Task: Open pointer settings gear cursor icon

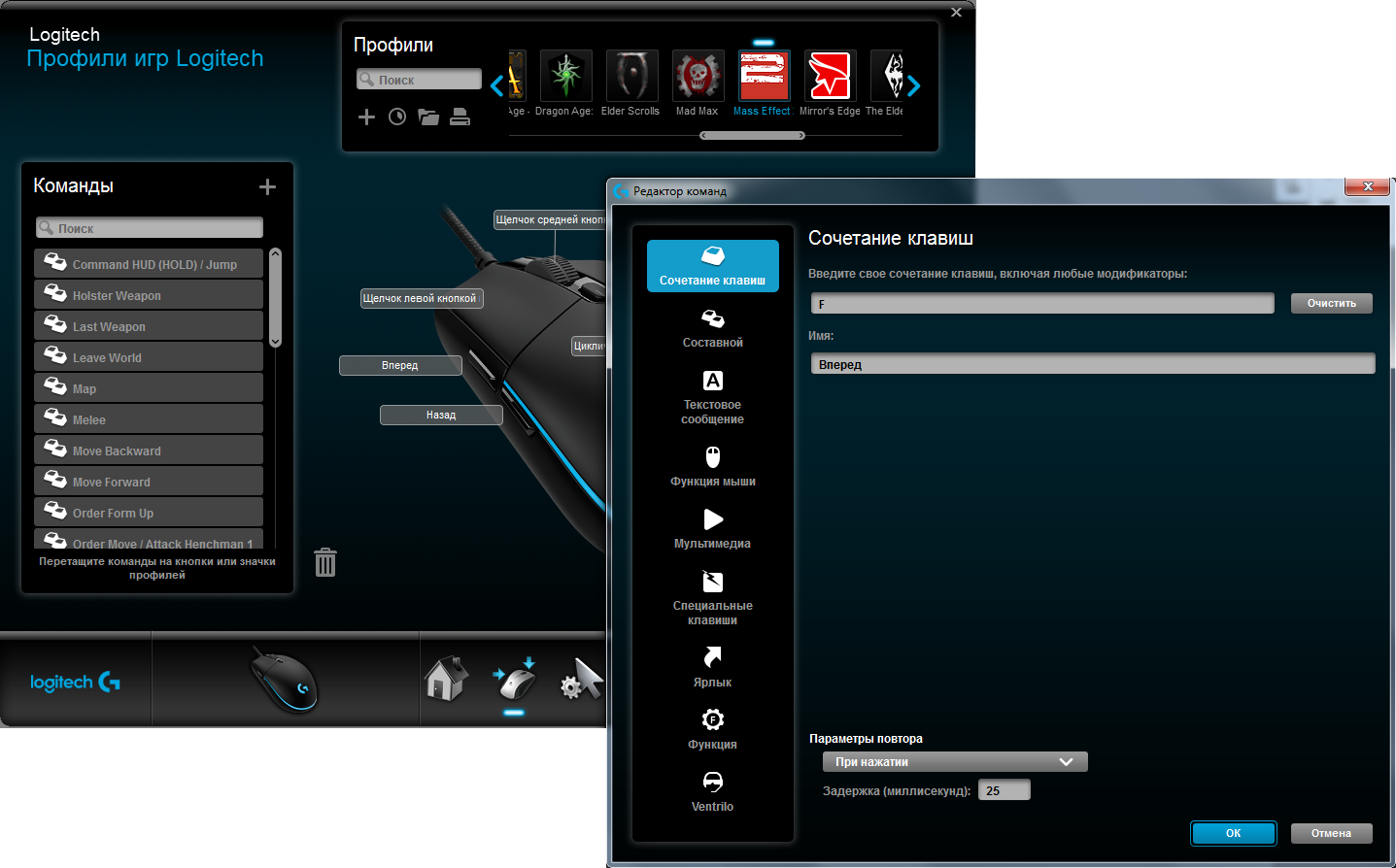Action: pyautogui.click(x=581, y=678)
